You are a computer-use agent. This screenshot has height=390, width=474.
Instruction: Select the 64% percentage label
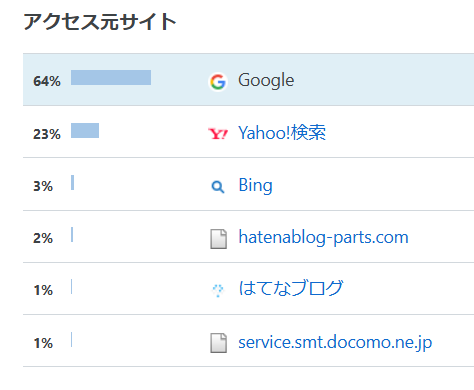tap(47, 81)
